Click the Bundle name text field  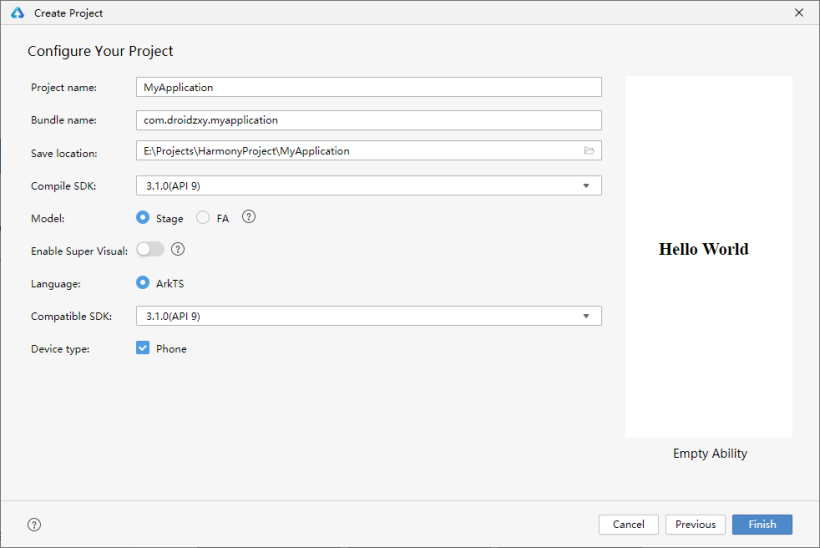pyautogui.click(x=369, y=120)
